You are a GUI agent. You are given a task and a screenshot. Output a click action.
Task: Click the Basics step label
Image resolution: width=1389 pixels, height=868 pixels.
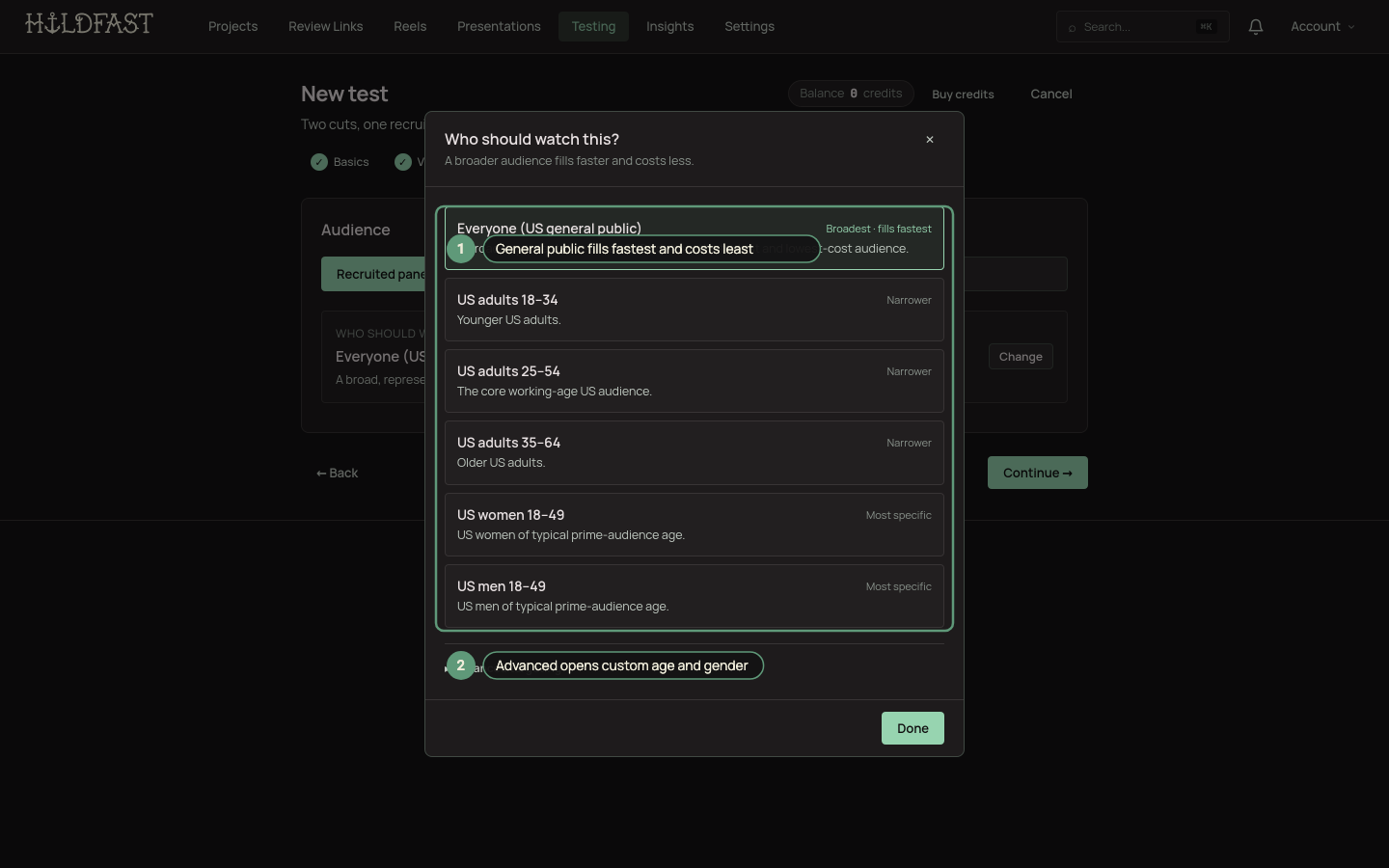[351, 162]
